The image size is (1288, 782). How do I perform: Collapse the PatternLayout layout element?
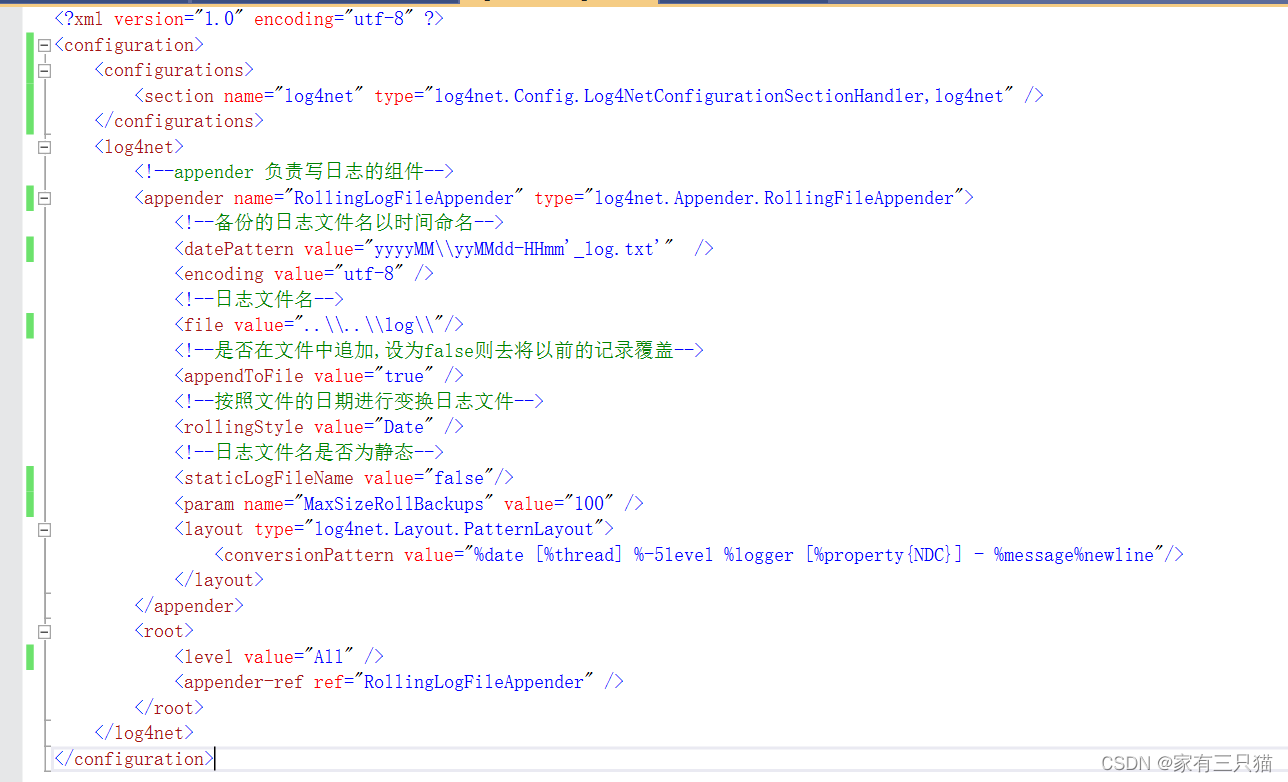pos(44,529)
